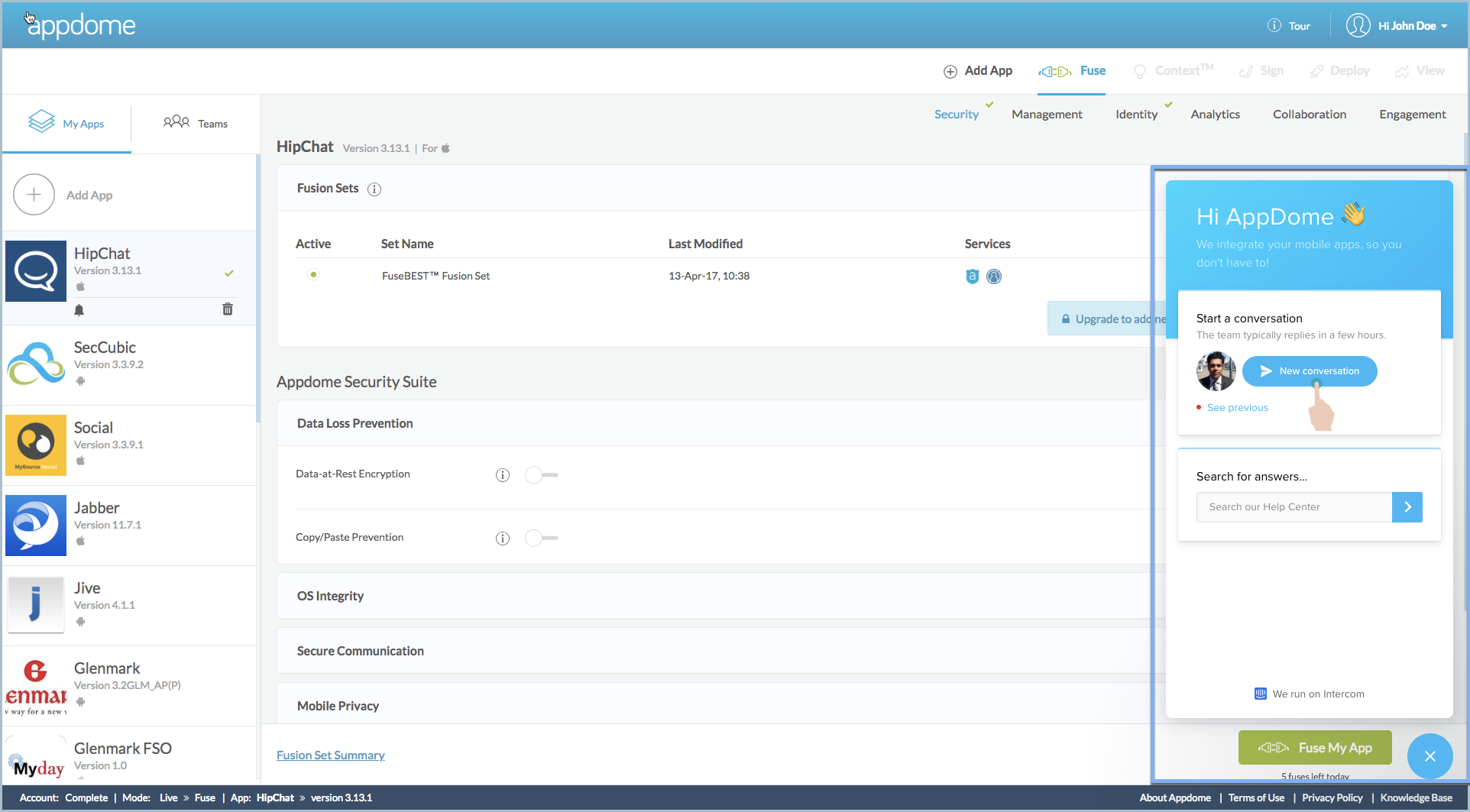Switch to the Collaboration tab

[x=1310, y=114]
